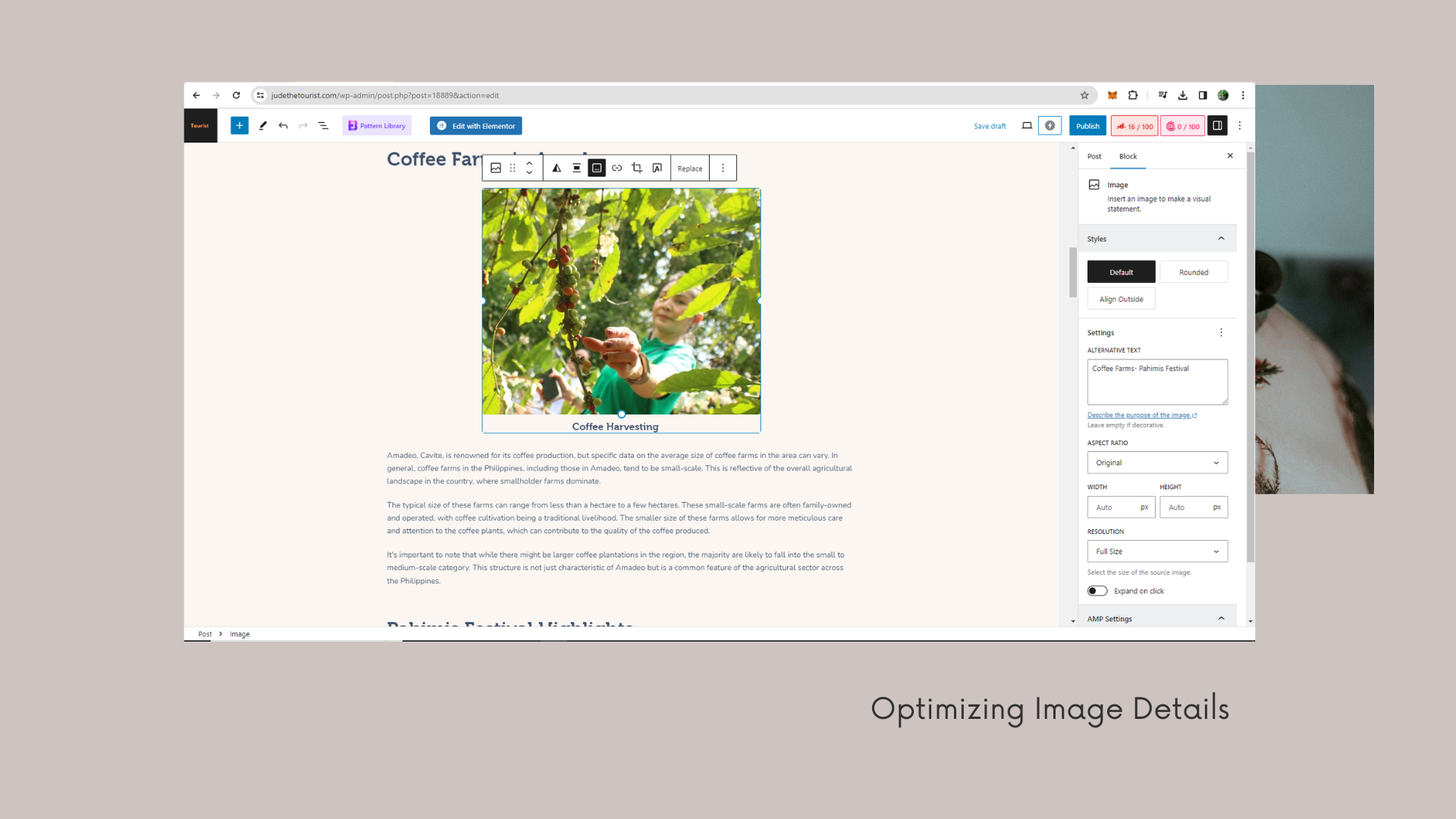This screenshot has height=819, width=1456.
Task: Open the Aspect Ratio dropdown
Action: (x=1156, y=463)
